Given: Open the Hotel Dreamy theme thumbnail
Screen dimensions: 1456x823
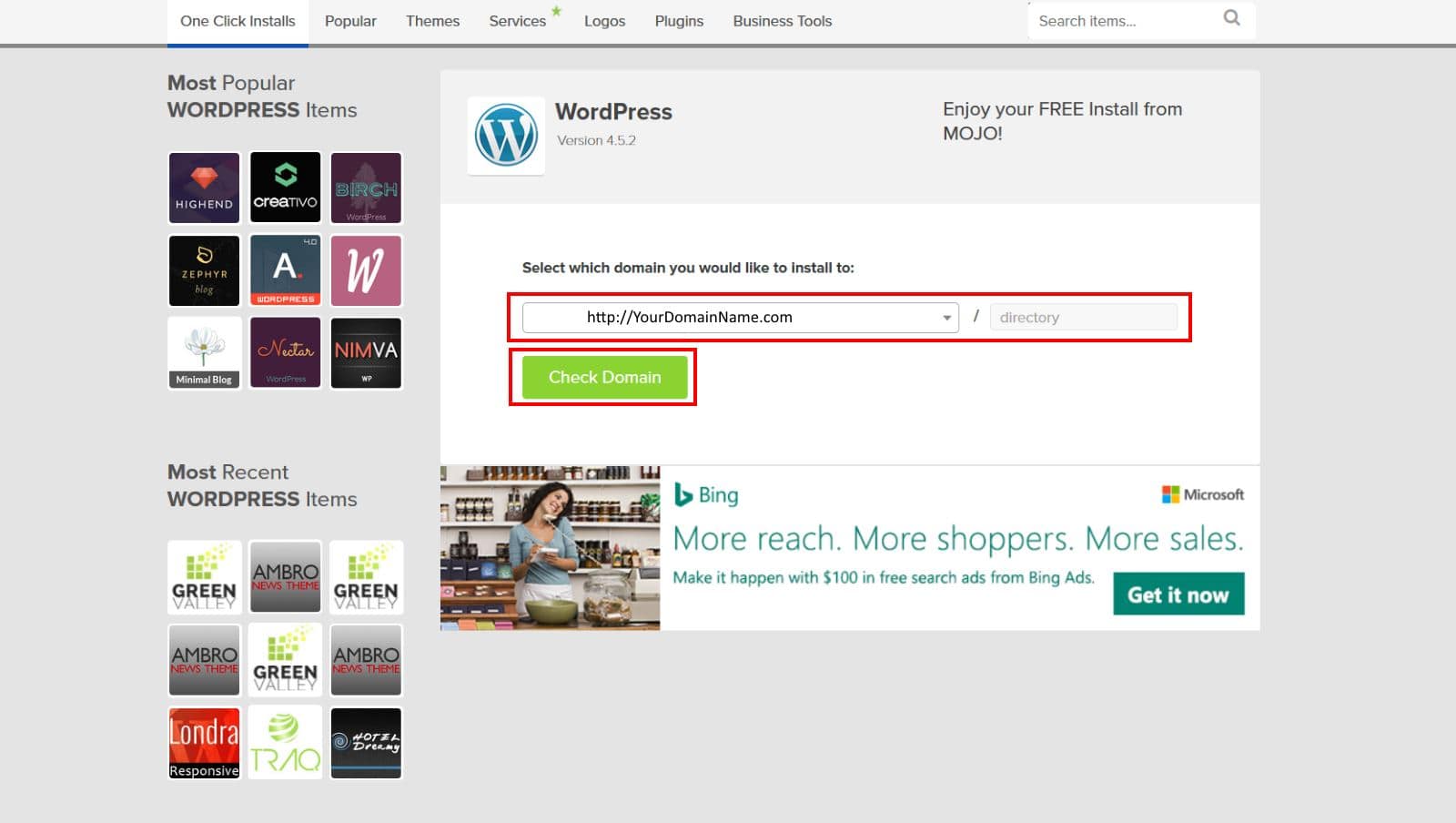Looking at the screenshot, I should [x=366, y=743].
